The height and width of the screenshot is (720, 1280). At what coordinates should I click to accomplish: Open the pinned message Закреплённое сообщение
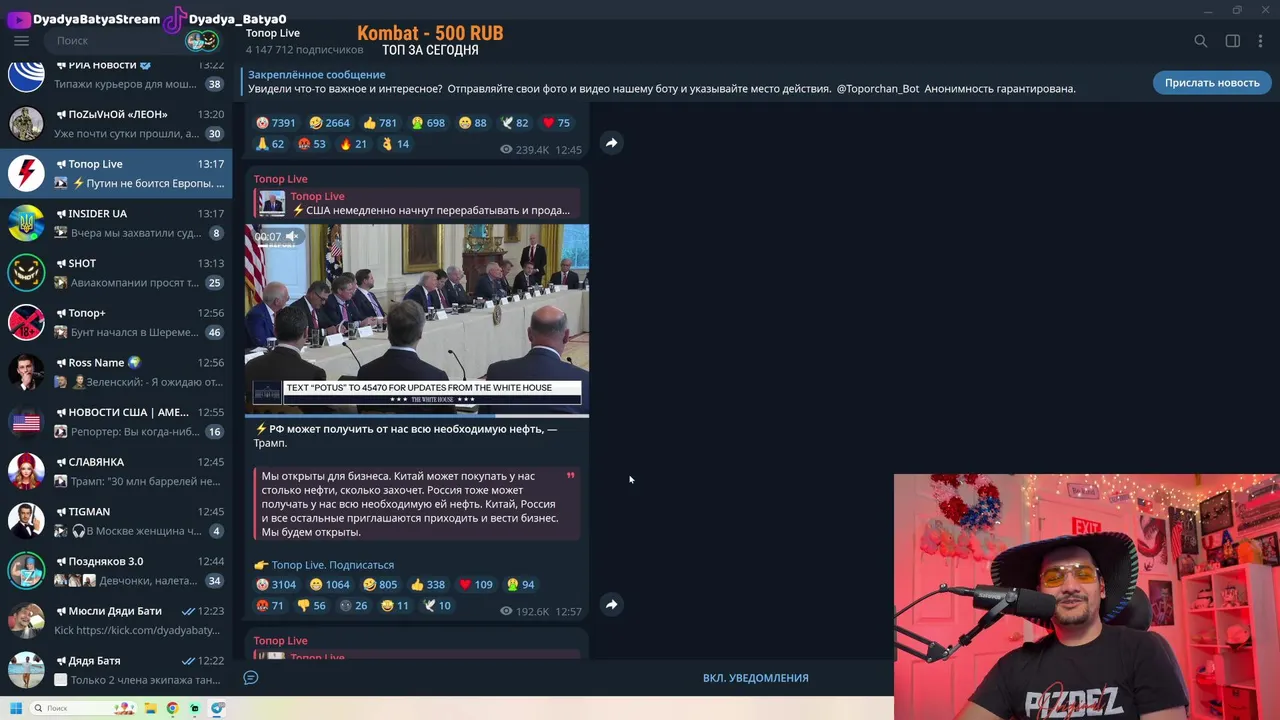pyautogui.click(x=660, y=82)
